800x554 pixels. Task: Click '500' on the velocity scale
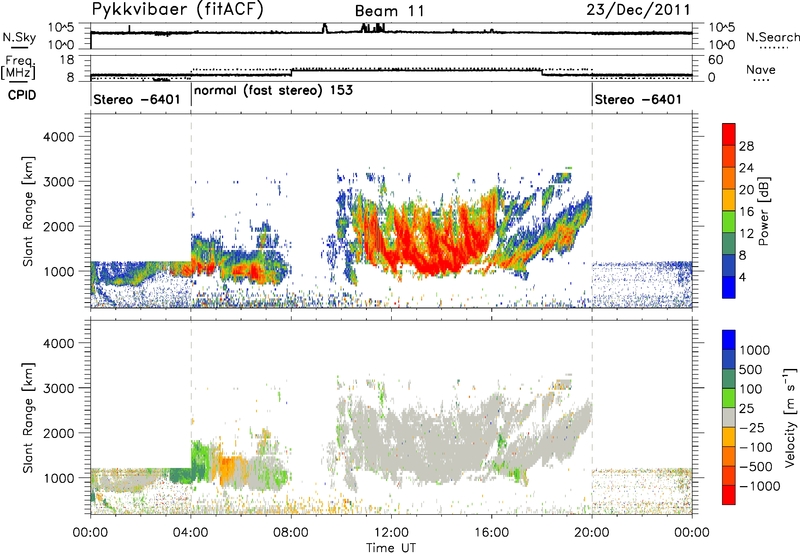(x=751, y=370)
